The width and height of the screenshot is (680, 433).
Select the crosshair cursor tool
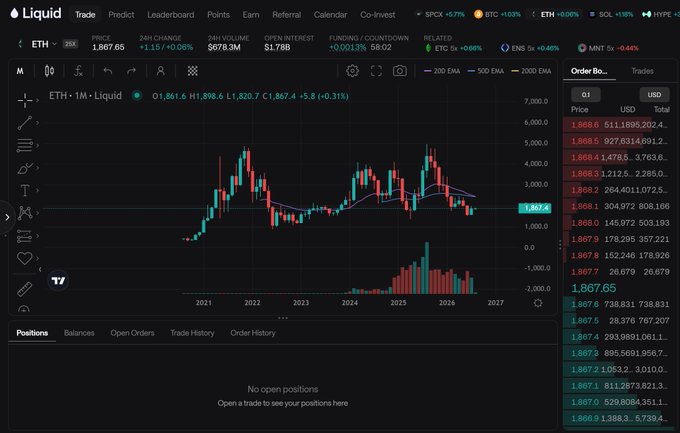click(25, 100)
